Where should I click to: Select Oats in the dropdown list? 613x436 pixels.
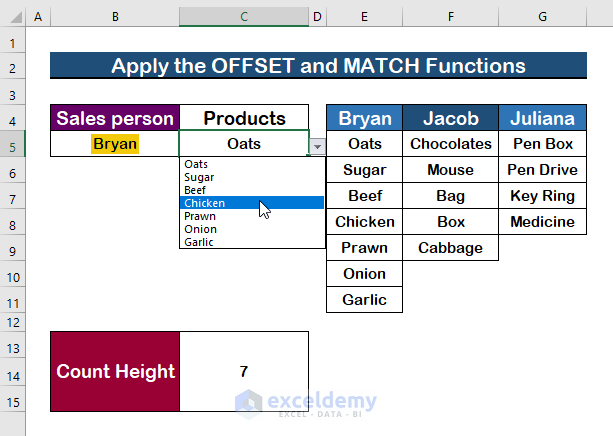click(252, 164)
